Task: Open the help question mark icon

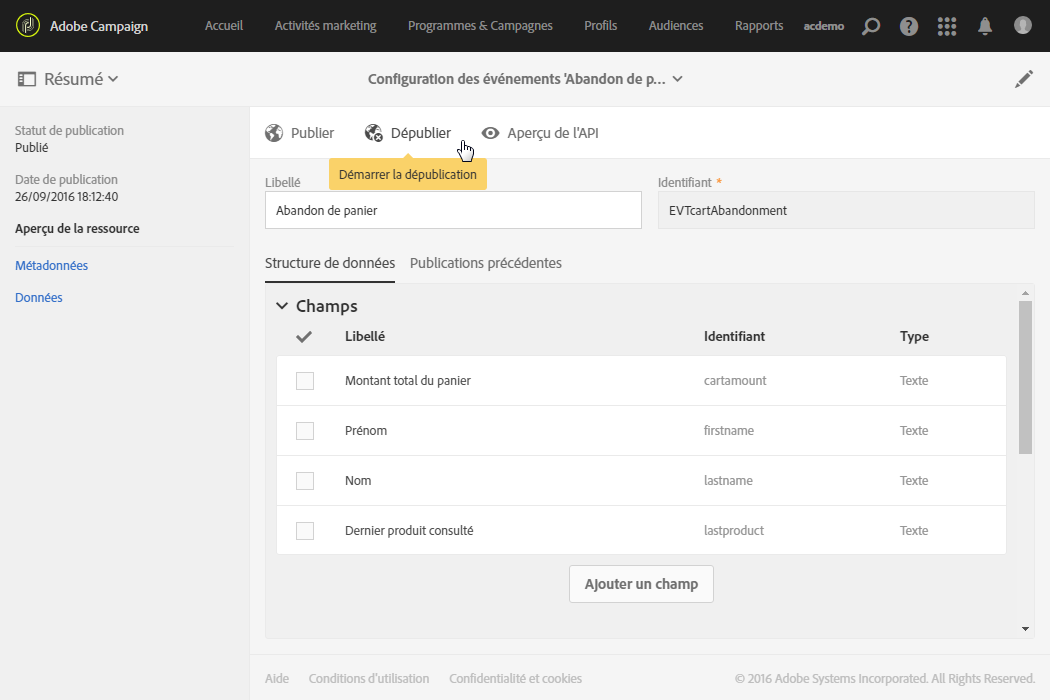Action: 909,26
